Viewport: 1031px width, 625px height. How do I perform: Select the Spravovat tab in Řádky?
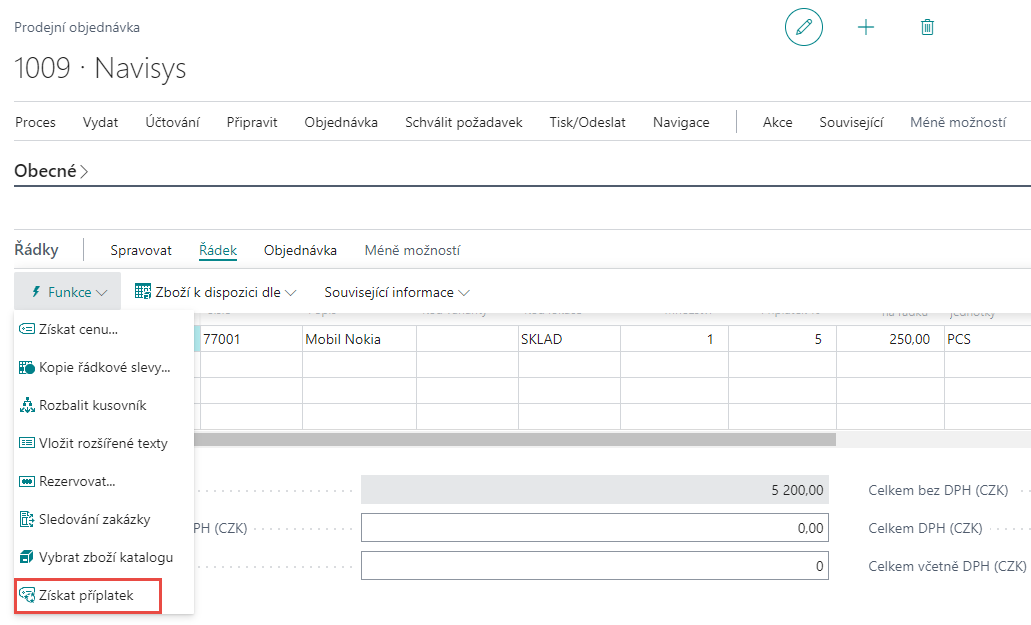tap(141, 250)
